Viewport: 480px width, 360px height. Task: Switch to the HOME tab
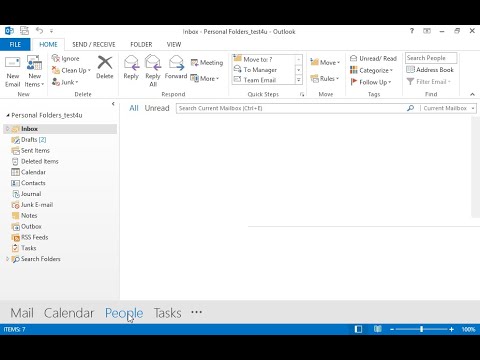[48, 45]
